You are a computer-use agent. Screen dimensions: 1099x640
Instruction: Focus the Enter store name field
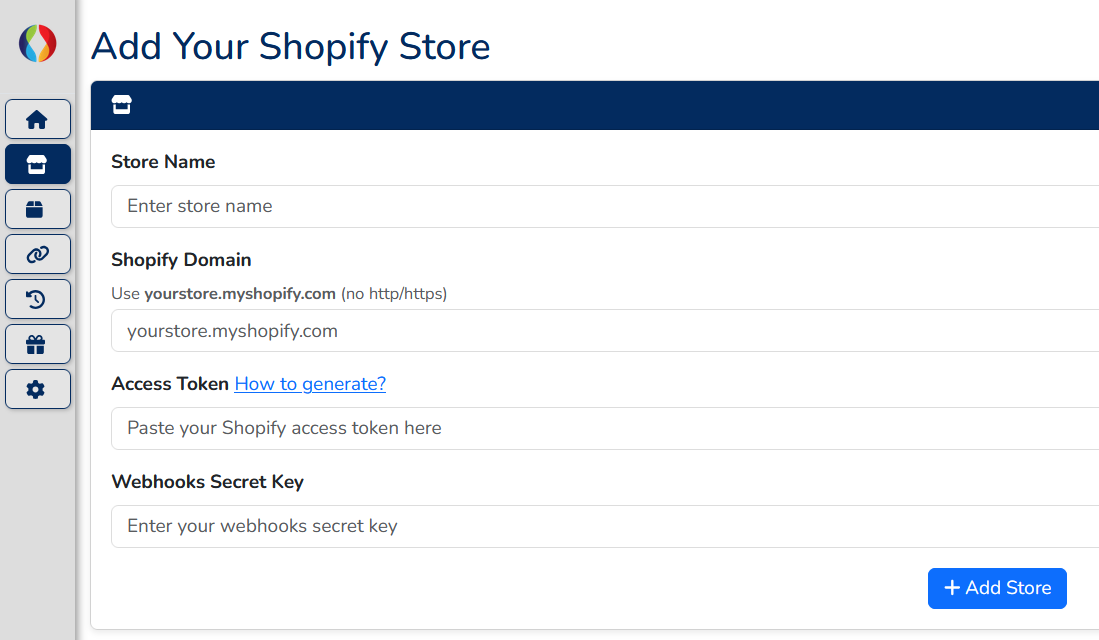(x=605, y=206)
